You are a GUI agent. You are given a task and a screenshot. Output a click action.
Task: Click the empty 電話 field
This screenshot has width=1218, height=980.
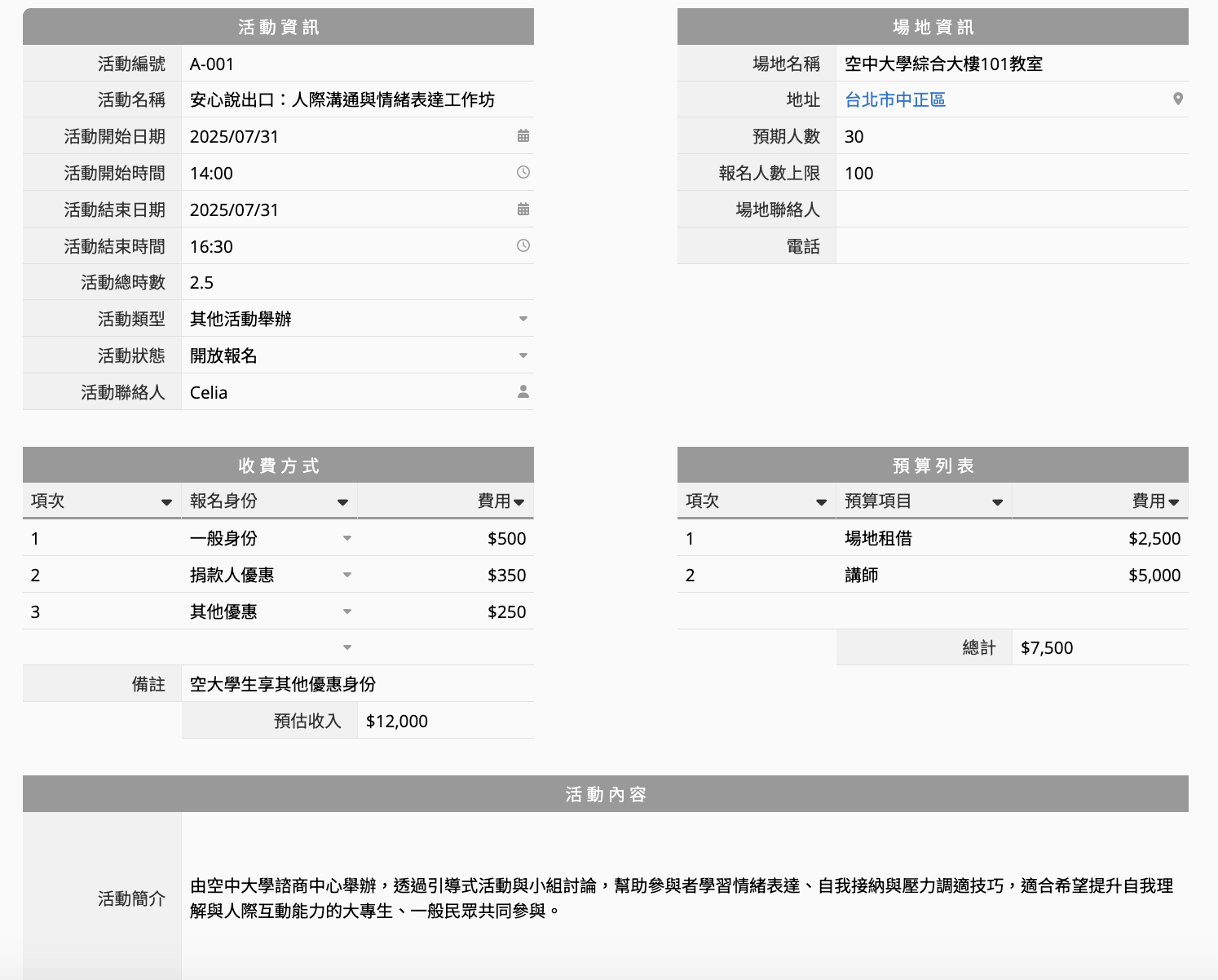[x=1011, y=246]
